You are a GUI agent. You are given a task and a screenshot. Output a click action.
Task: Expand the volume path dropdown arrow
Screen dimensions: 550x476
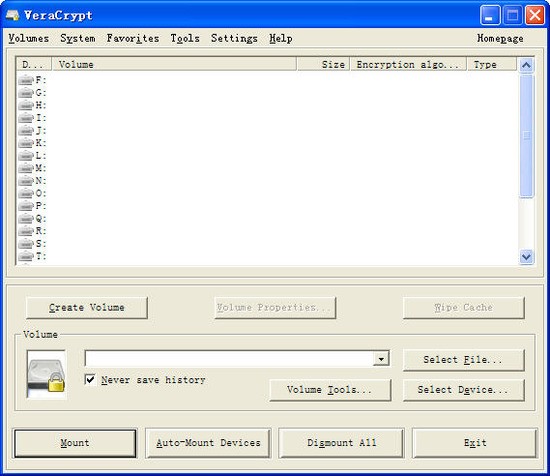pos(381,359)
